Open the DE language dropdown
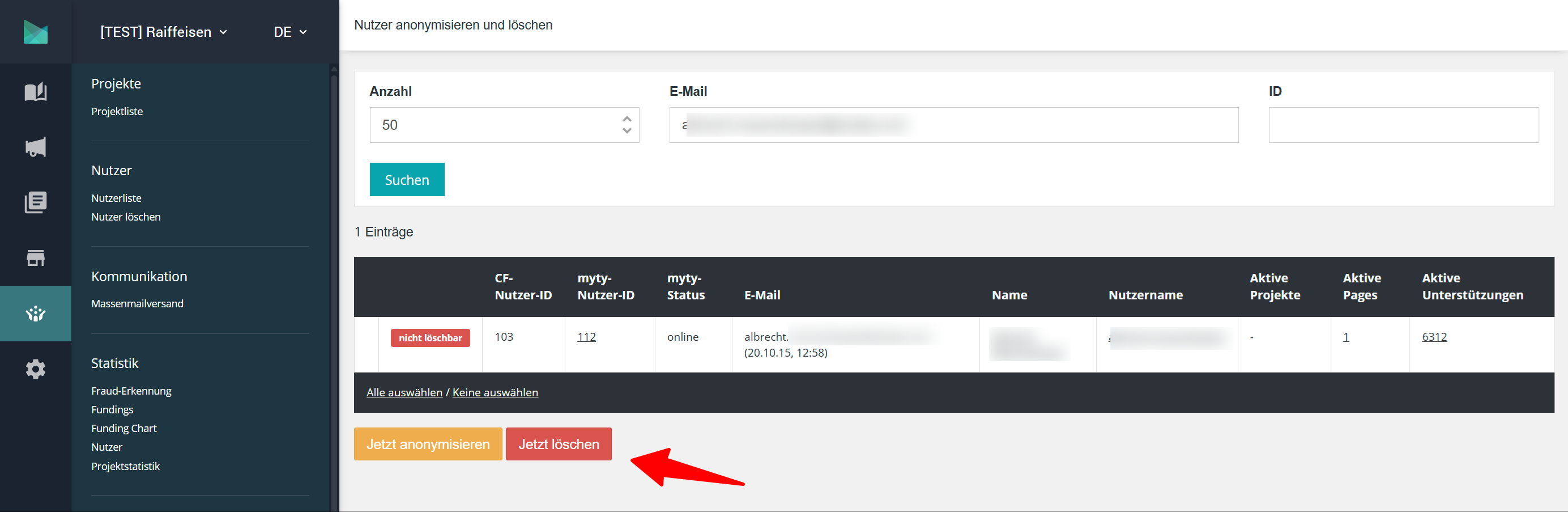1568x512 pixels. click(x=289, y=32)
